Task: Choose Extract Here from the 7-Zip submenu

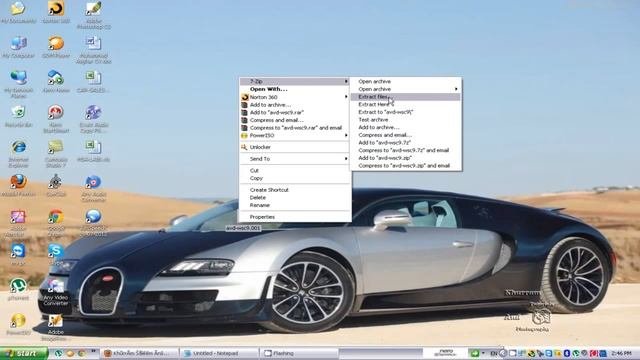Action: 405,104
